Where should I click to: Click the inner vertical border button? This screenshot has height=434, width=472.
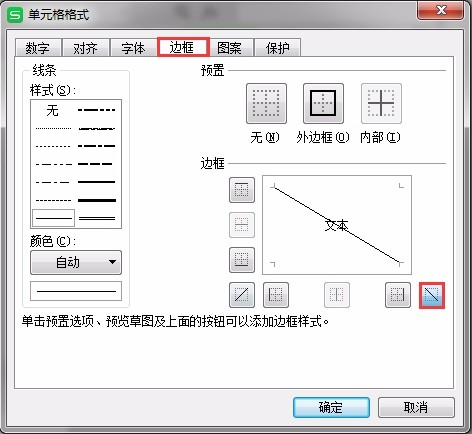tap(337, 295)
